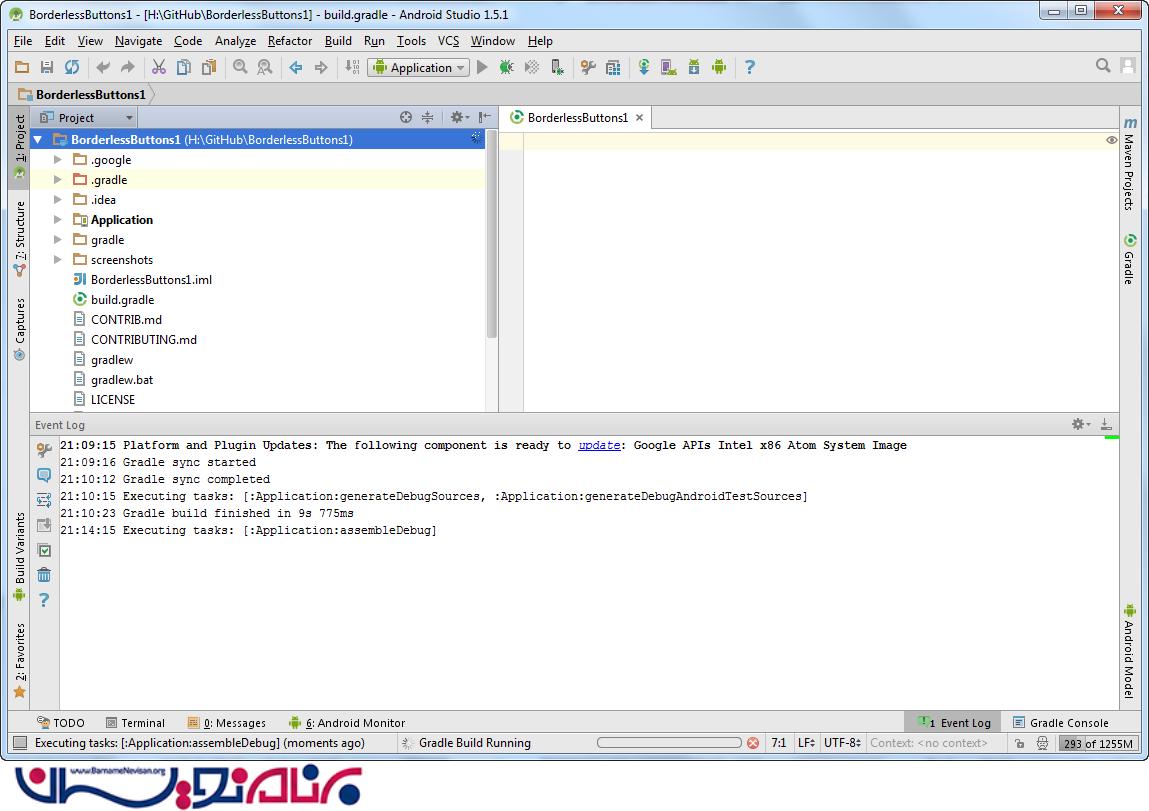
Task: Toggle the Gradle side panel
Action: [x=1129, y=259]
